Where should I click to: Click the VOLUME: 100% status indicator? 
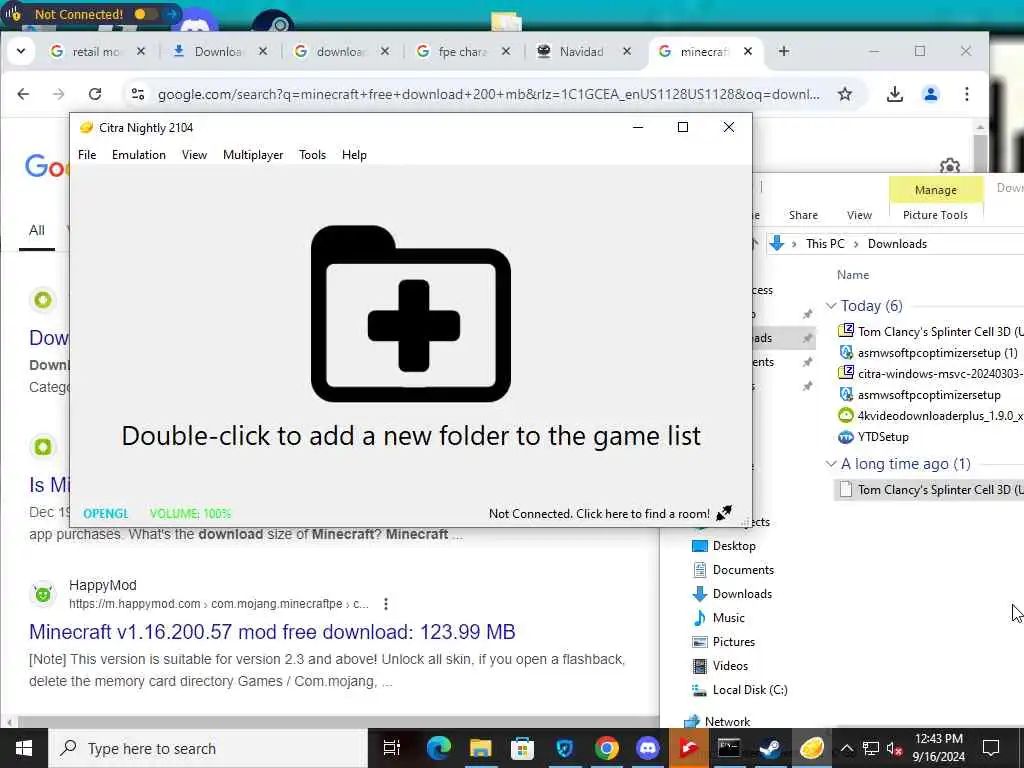pos(191,513)
